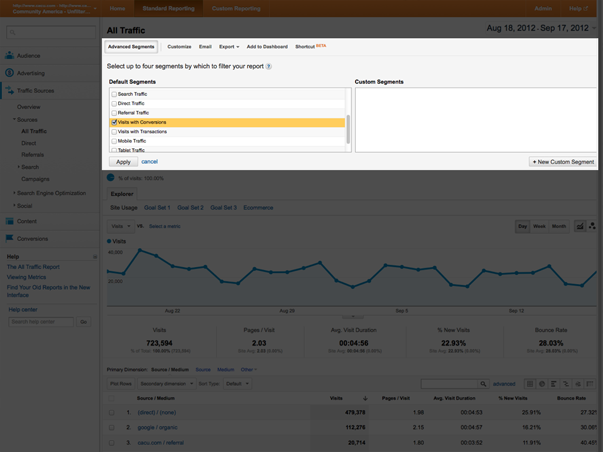The width and height of the screenshot is (603, 452).
Task: Uncheck Visits with Conversions segment
Action: [x=114, y=122]
